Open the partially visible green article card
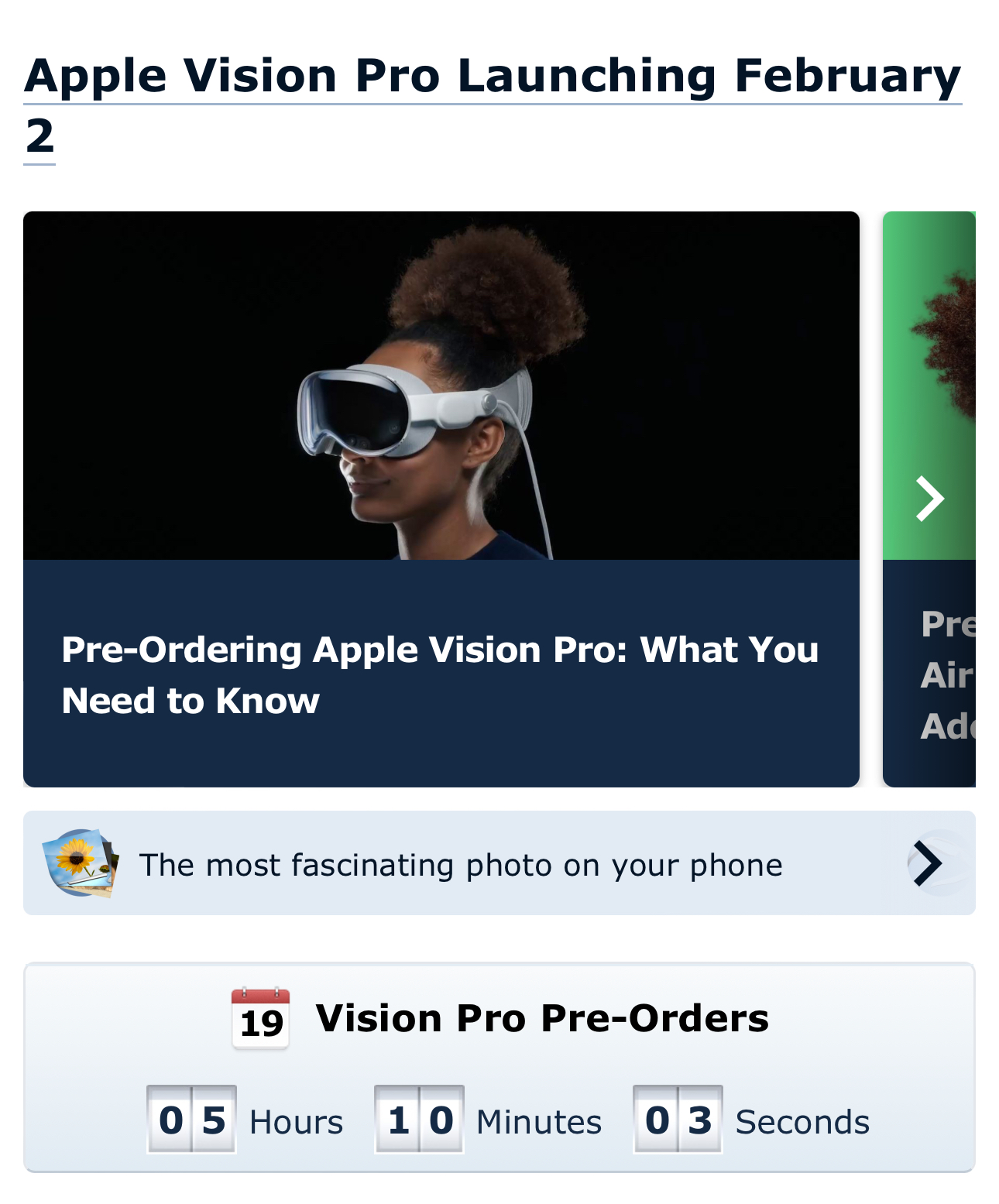This screenshot has width=999, height=1204. [929, 499]
